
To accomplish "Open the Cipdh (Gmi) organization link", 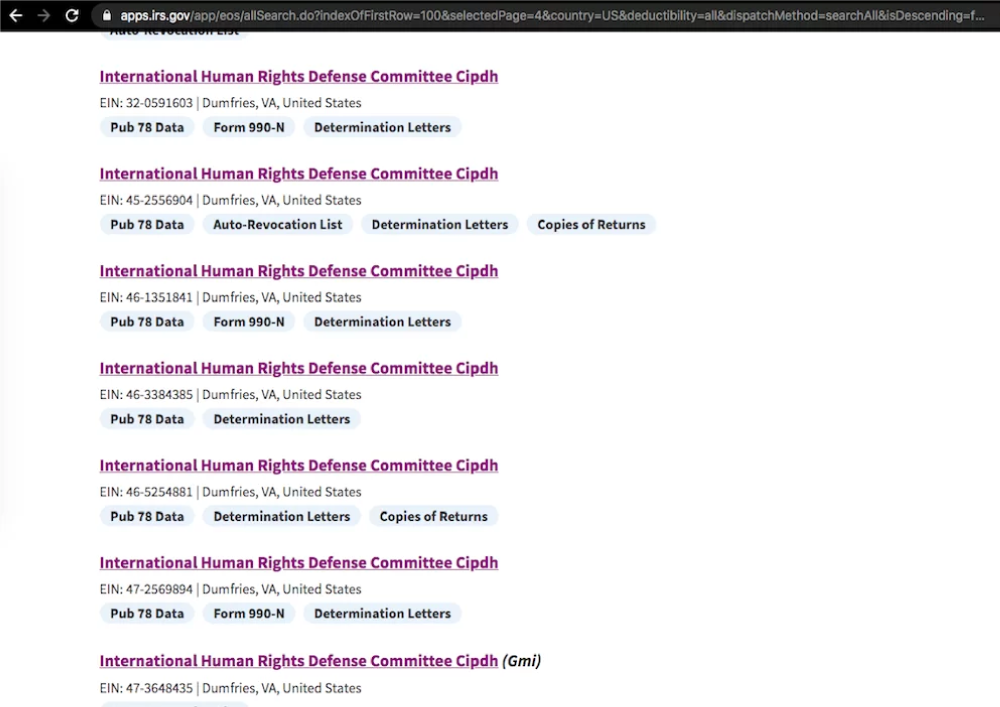I will tap(298, 661).
